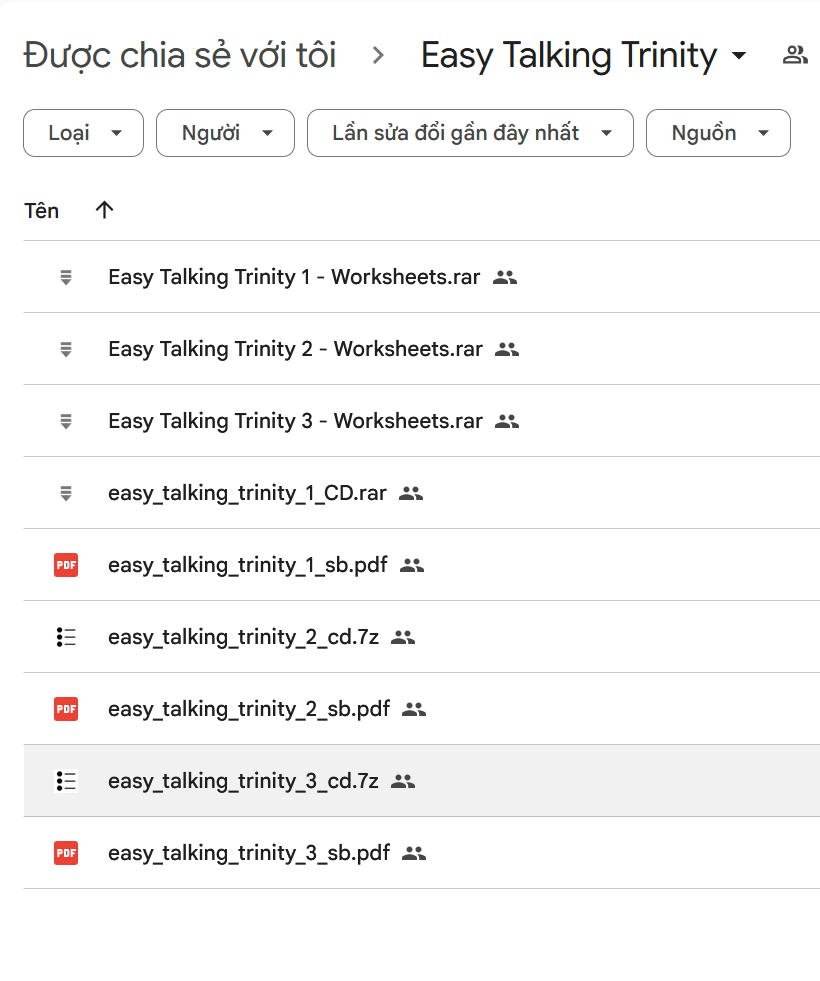Click the PDF icon for easy_talking_trinity_1_sb.pdf
Image resolution: width=820 pixels, height=981 pixels.
(66, 565)
